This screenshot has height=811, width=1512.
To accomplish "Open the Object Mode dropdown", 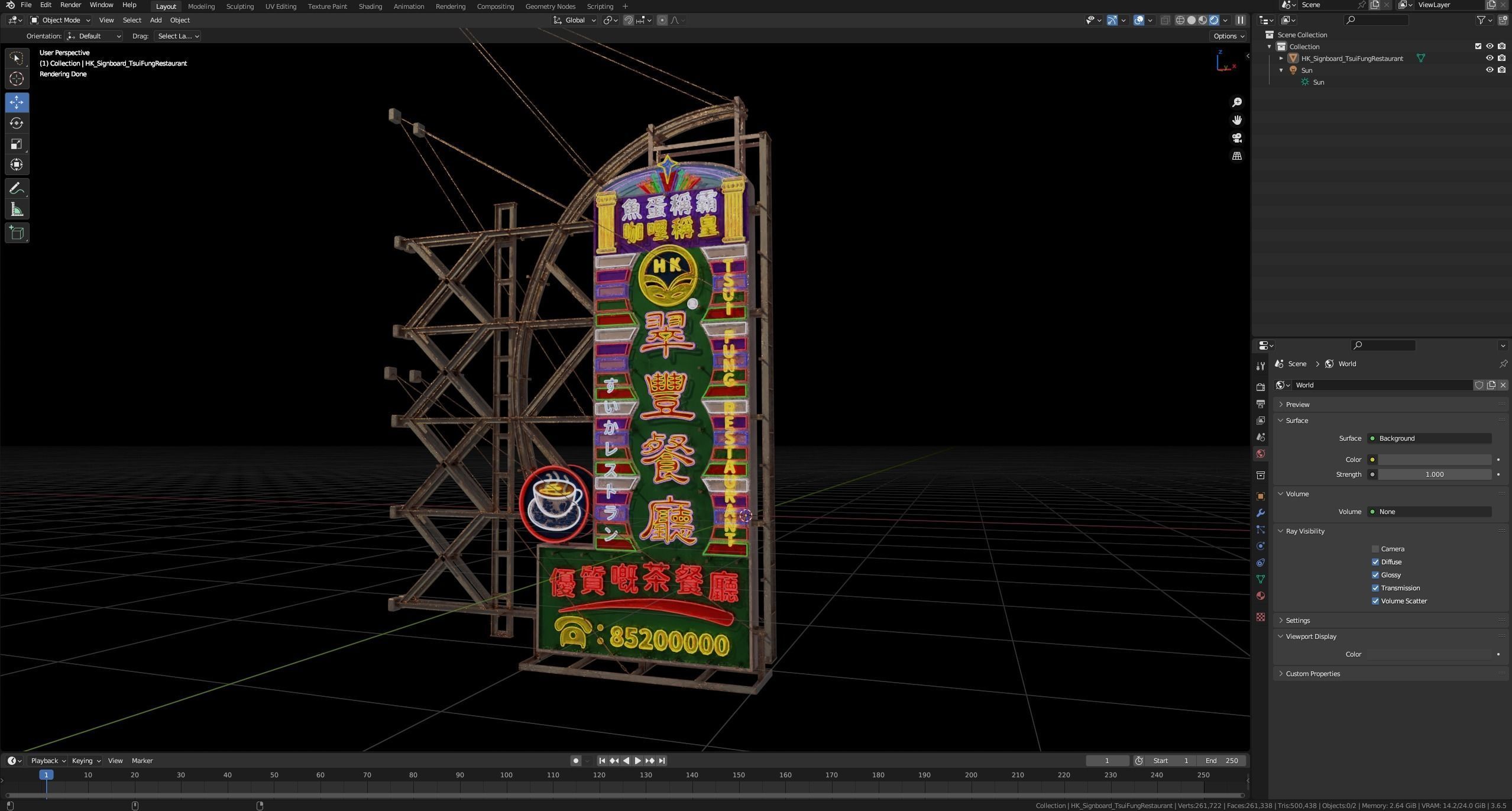I will 60,20.
